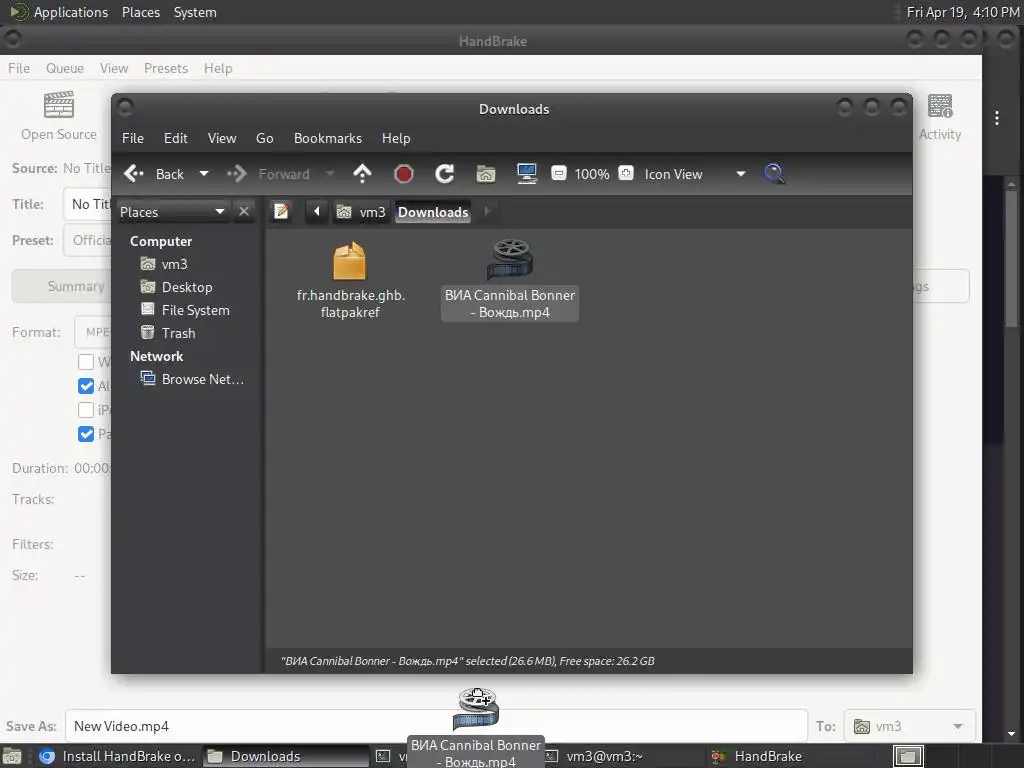Toggle the second (checked) HandBrake format checkbox
The width and height of the screenshot is (1024, 768).
[86, 385]
